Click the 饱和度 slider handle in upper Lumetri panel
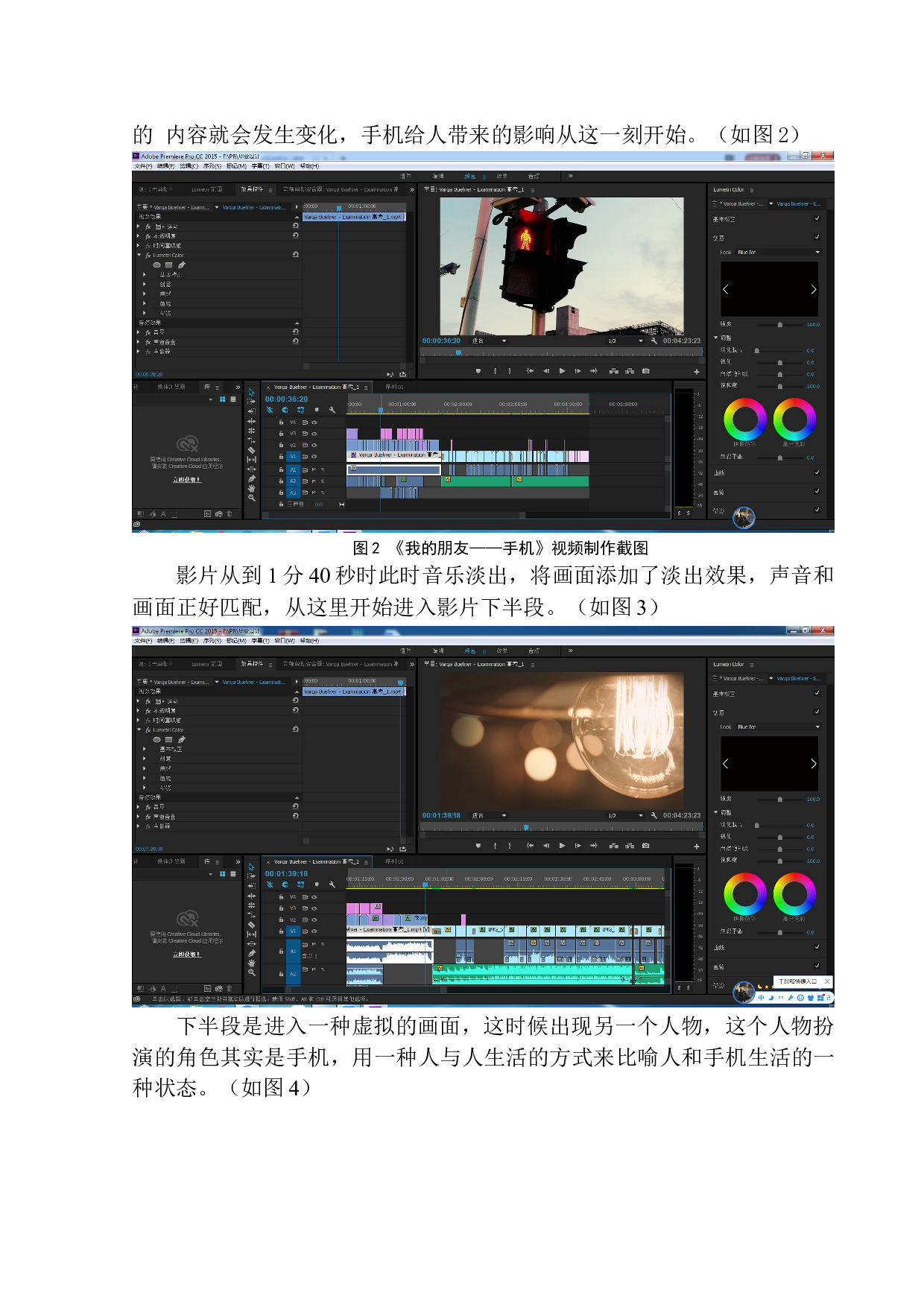This screenshot has width=924, height=1307. point(780,386)
